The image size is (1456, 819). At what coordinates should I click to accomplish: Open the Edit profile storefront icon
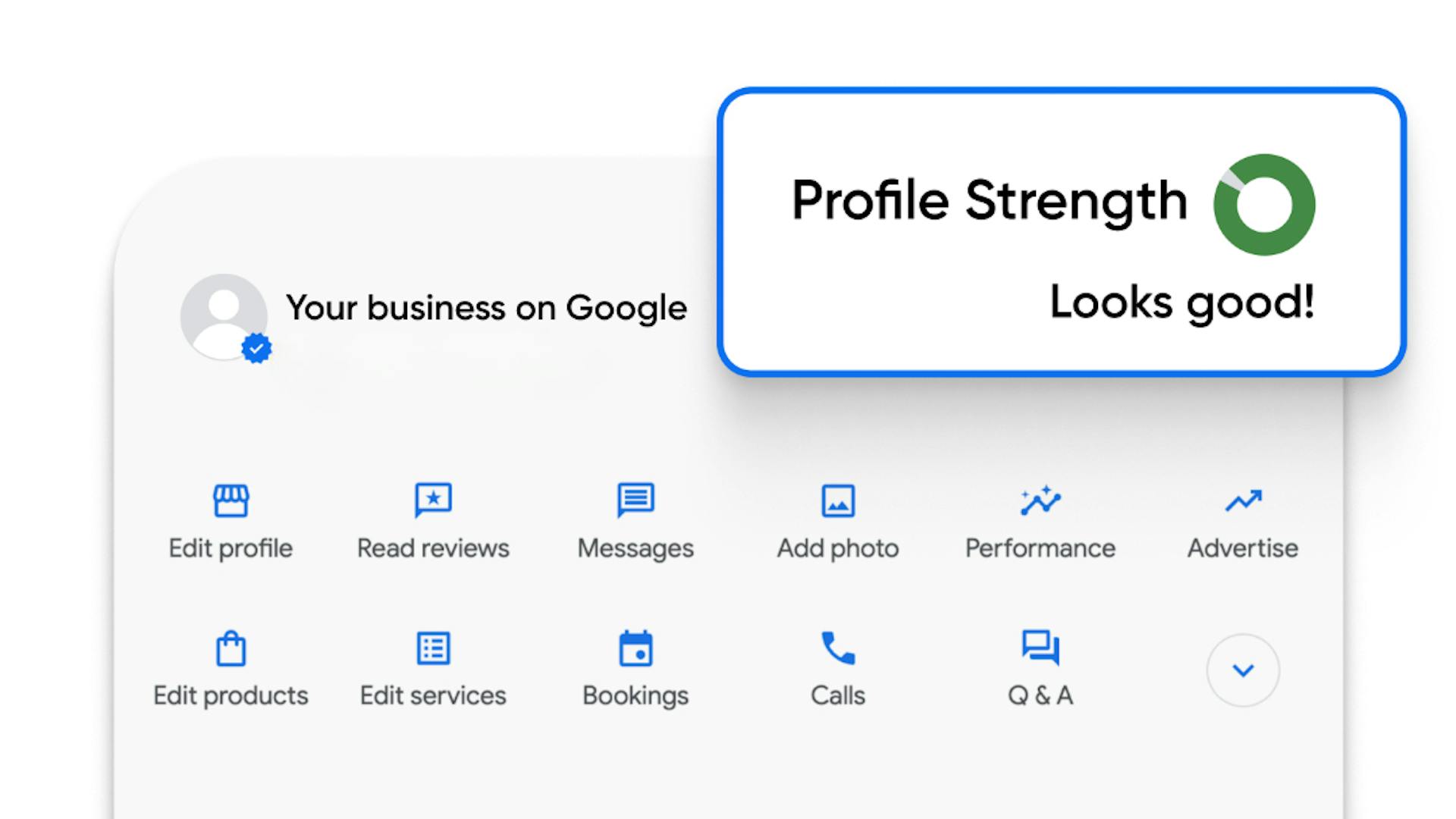[x=231, y=500]
